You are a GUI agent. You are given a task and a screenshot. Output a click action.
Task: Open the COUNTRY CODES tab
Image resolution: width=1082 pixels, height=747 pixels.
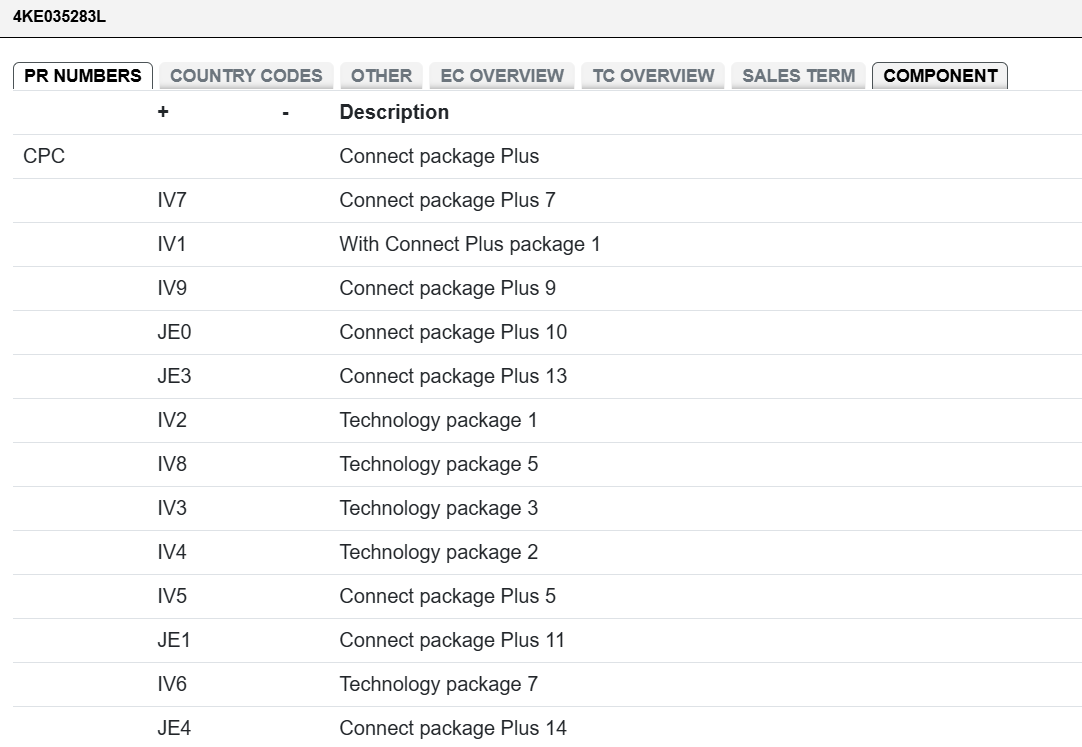tap(246, 76)
